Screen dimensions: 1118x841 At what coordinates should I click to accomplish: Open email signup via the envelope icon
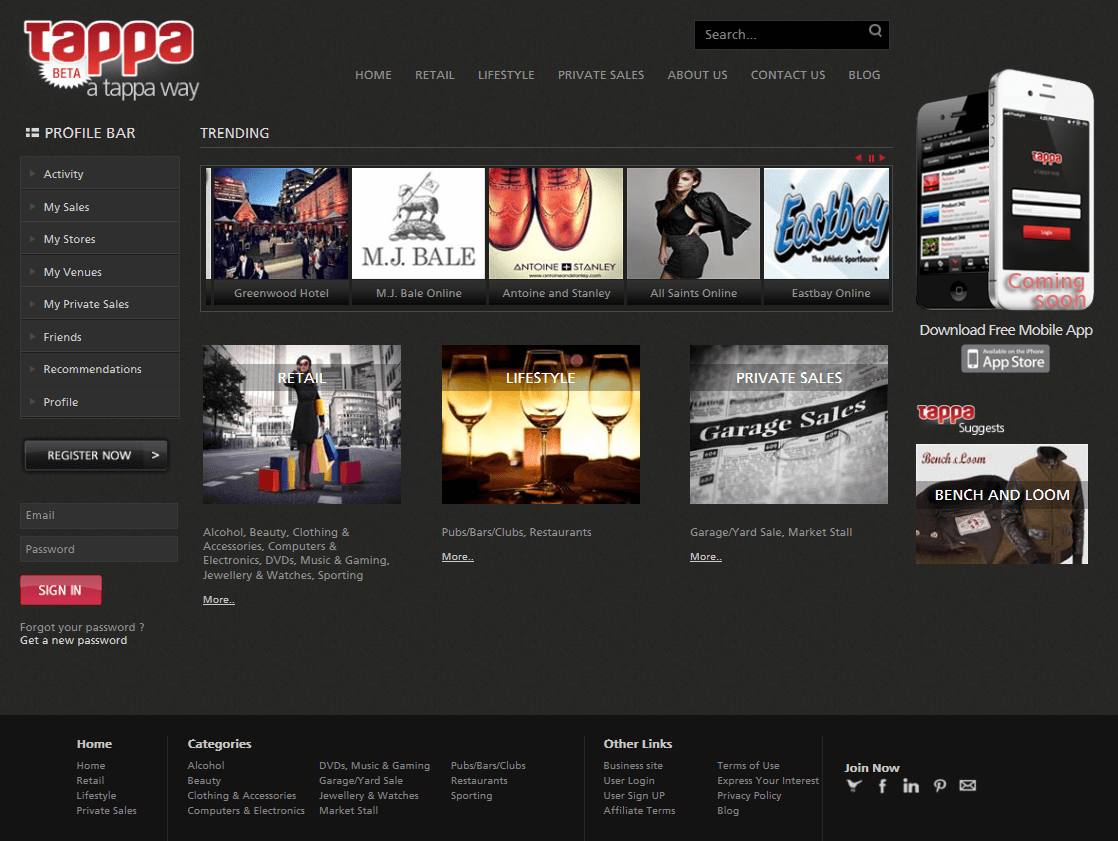(x=967, y=785)
